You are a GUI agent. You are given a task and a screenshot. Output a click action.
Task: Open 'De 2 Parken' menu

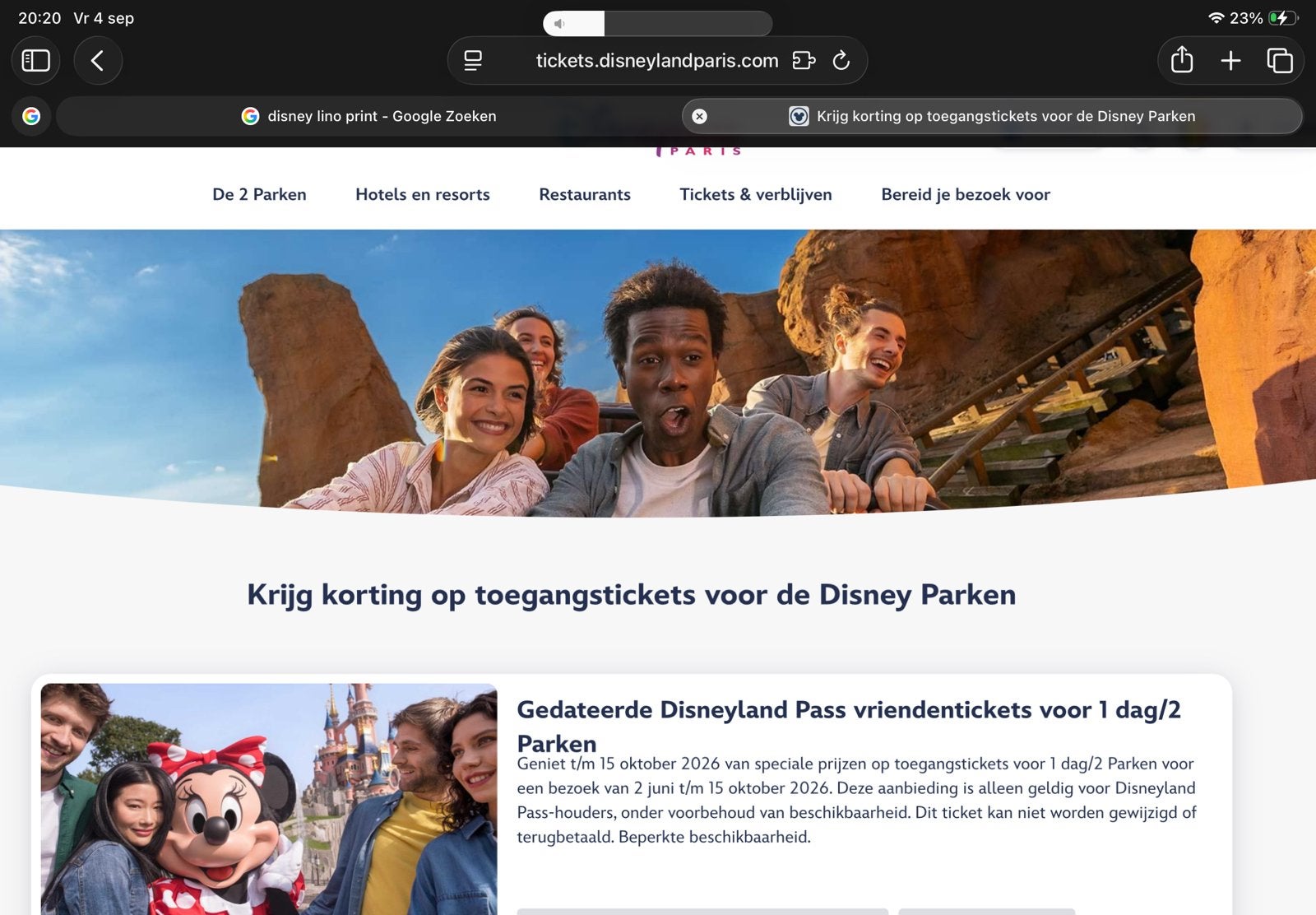pos(259,194)
